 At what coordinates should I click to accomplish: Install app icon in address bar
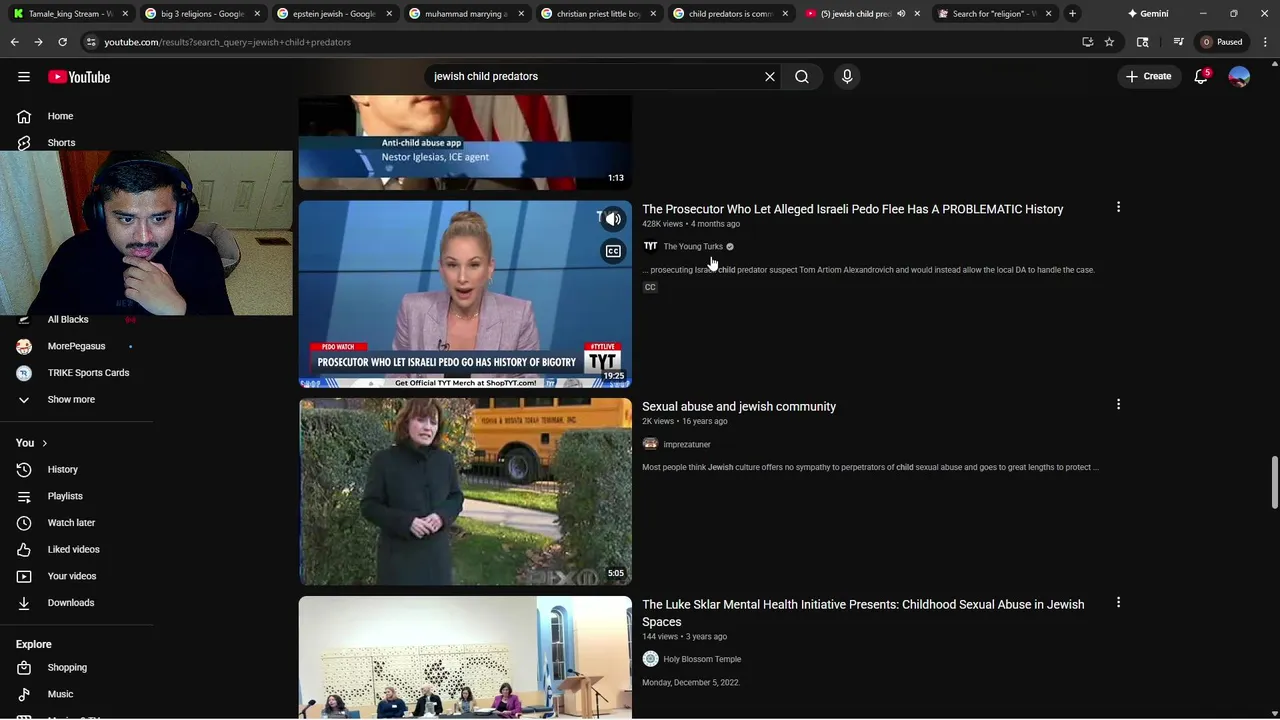click(1087, 42)
